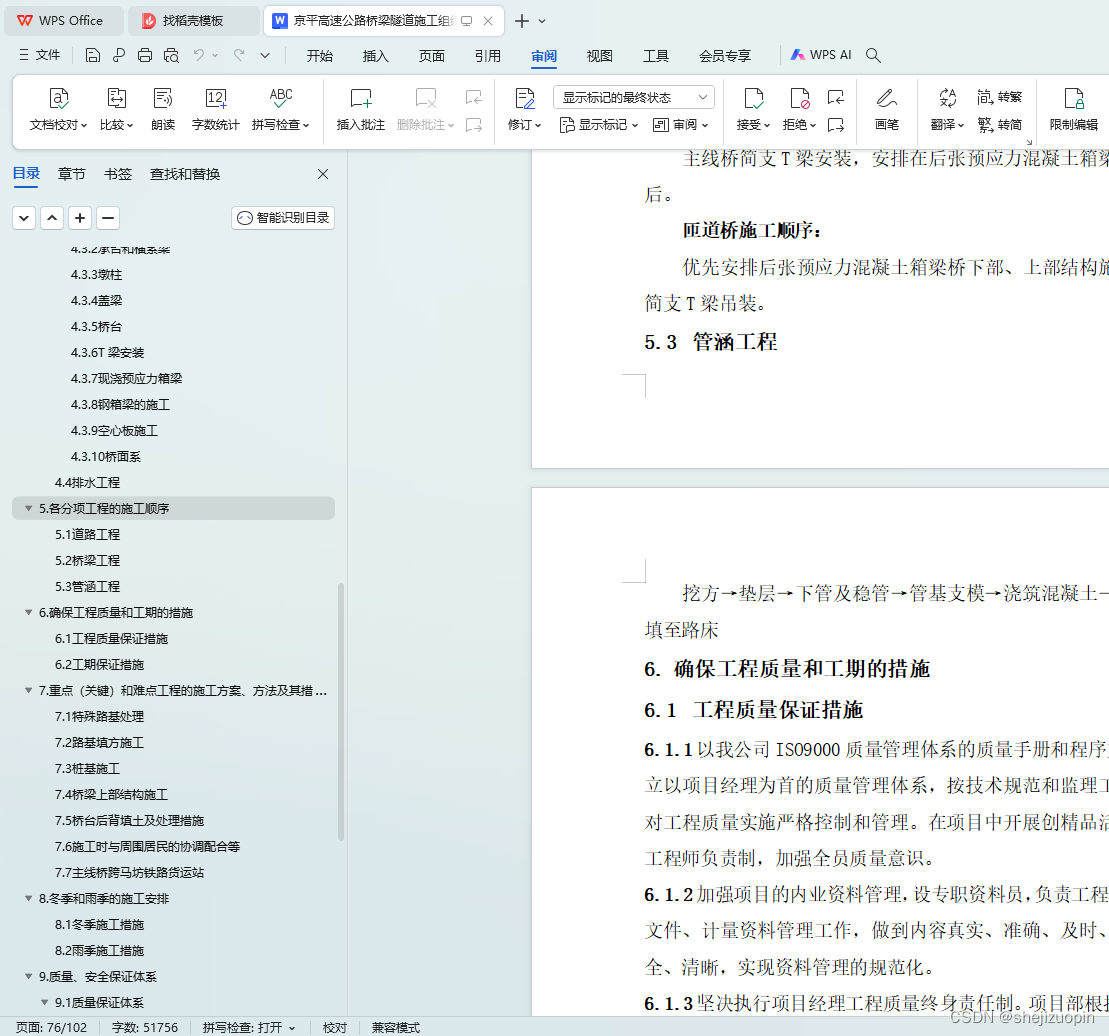Screen dimensions: 1109x1036
Task: Click the 翻译 translate icon
Action: pyautogui.click(x=948, y=109)
